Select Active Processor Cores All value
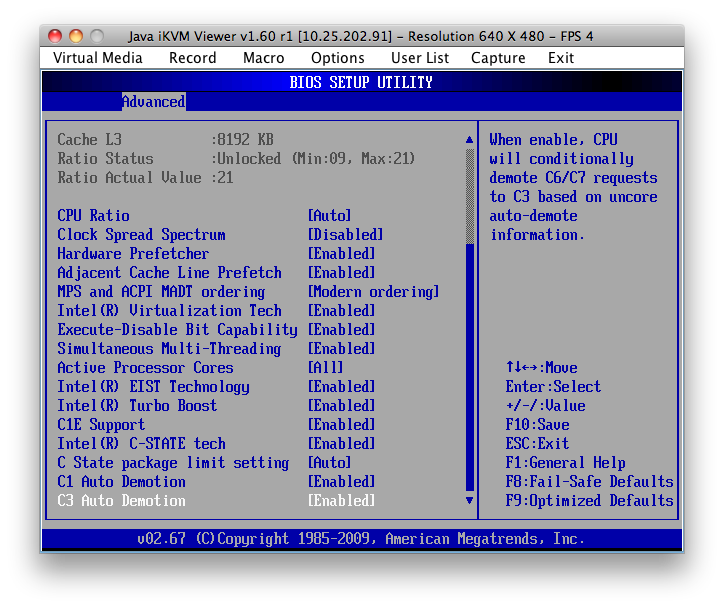 point(325,368)
